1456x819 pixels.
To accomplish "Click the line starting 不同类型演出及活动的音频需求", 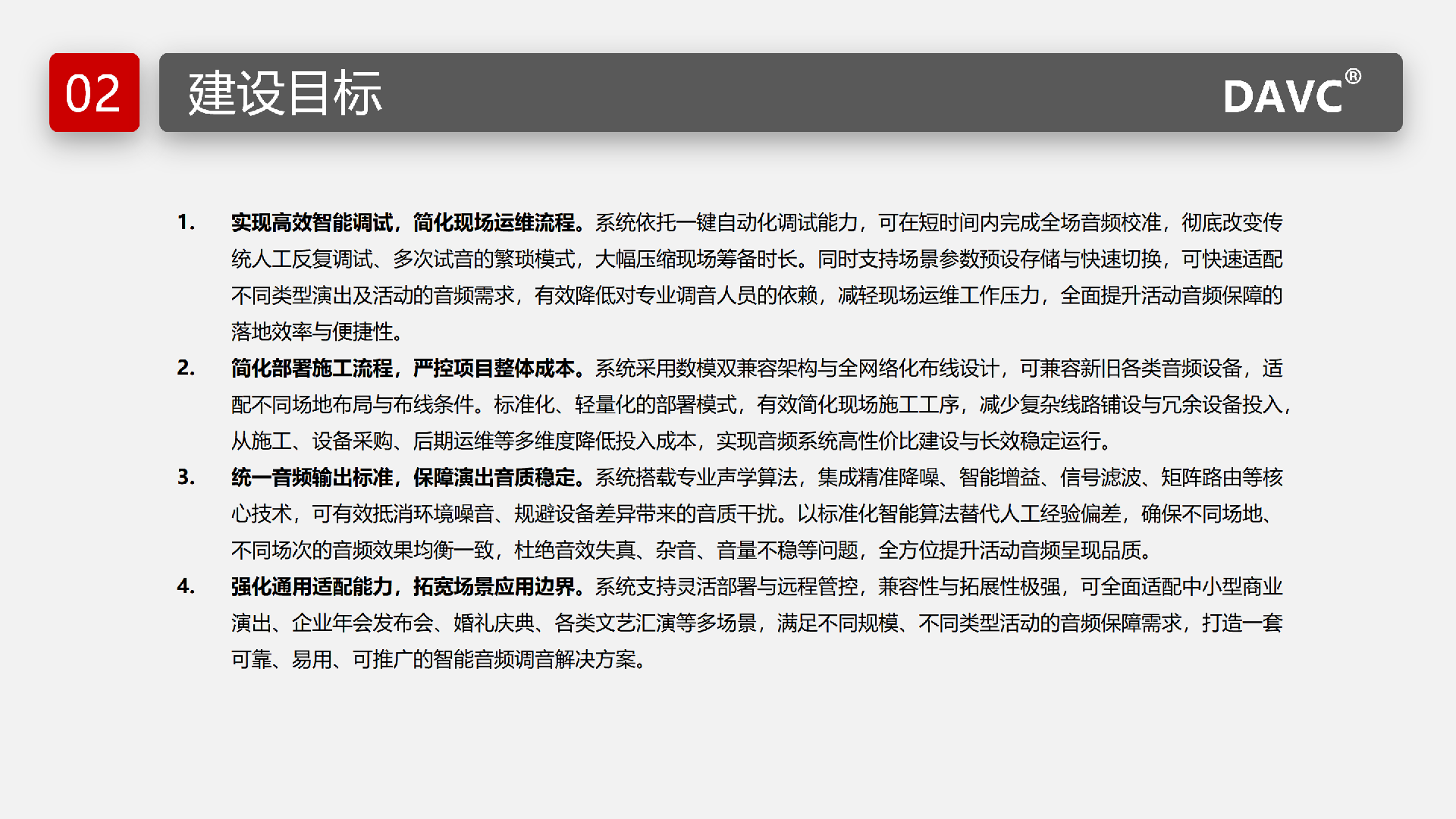I will pyautogui.click(x=757, y=295).
